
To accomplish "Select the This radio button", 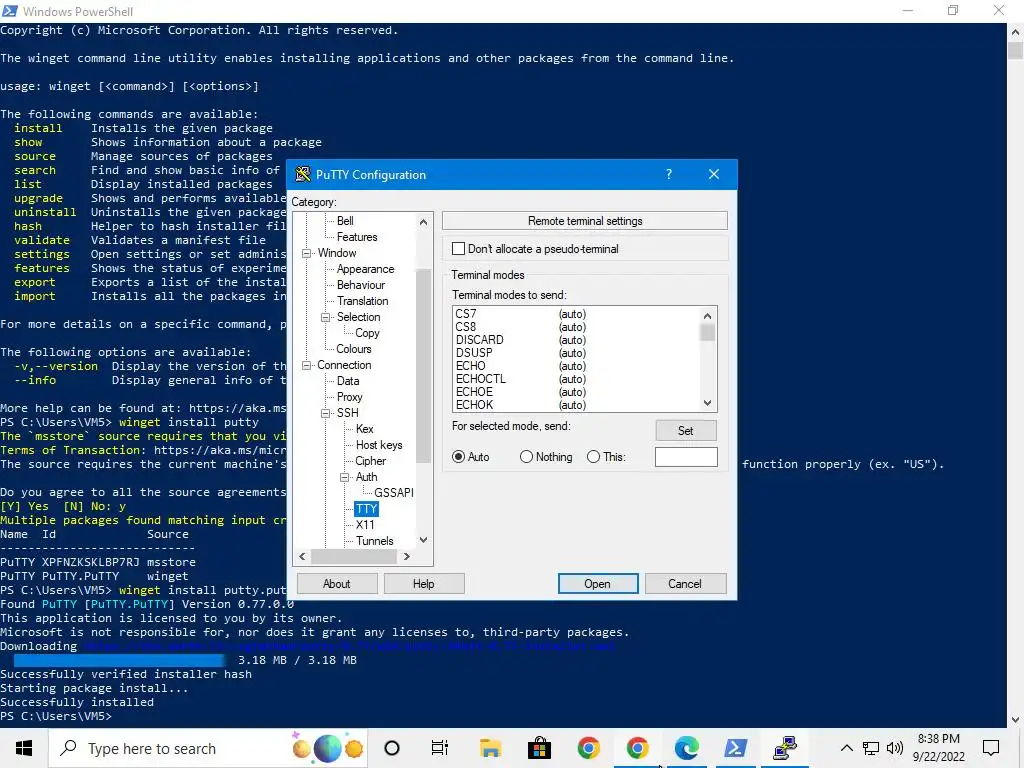I will pyautogui.click(x=593, y=457).
